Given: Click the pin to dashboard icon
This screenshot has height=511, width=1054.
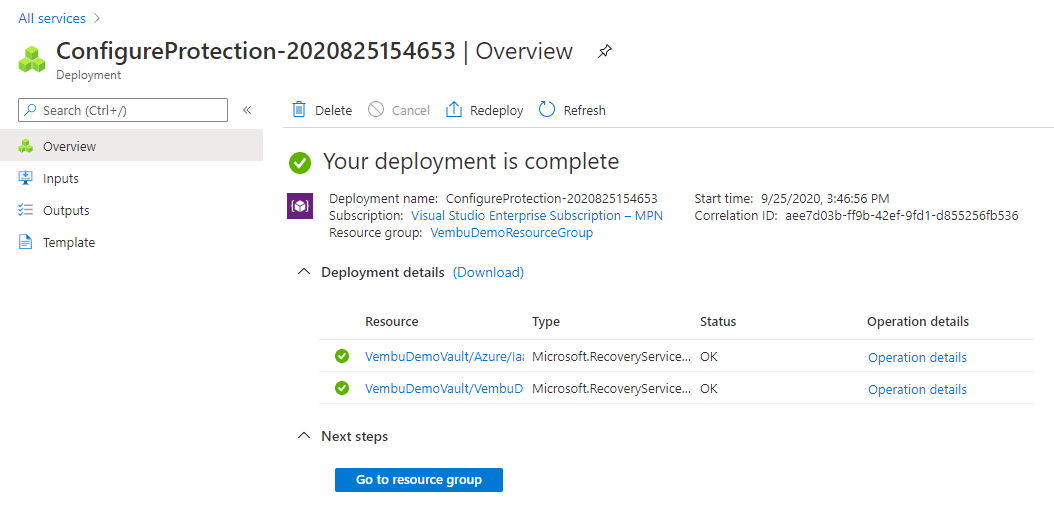Looking at the screenshot, I should [604, 52].
